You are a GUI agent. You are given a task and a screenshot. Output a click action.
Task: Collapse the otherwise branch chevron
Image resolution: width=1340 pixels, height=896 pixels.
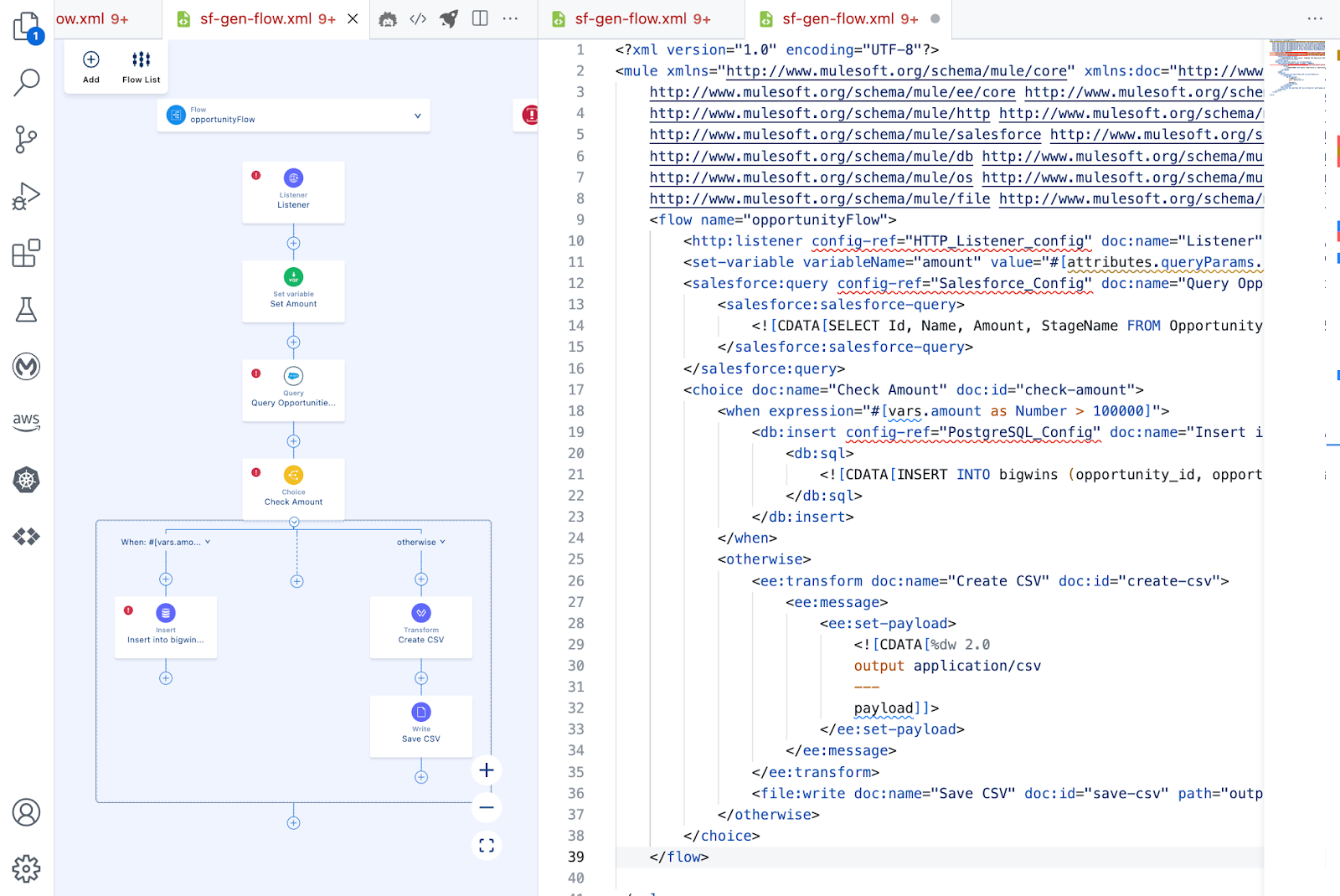[442, 542]
